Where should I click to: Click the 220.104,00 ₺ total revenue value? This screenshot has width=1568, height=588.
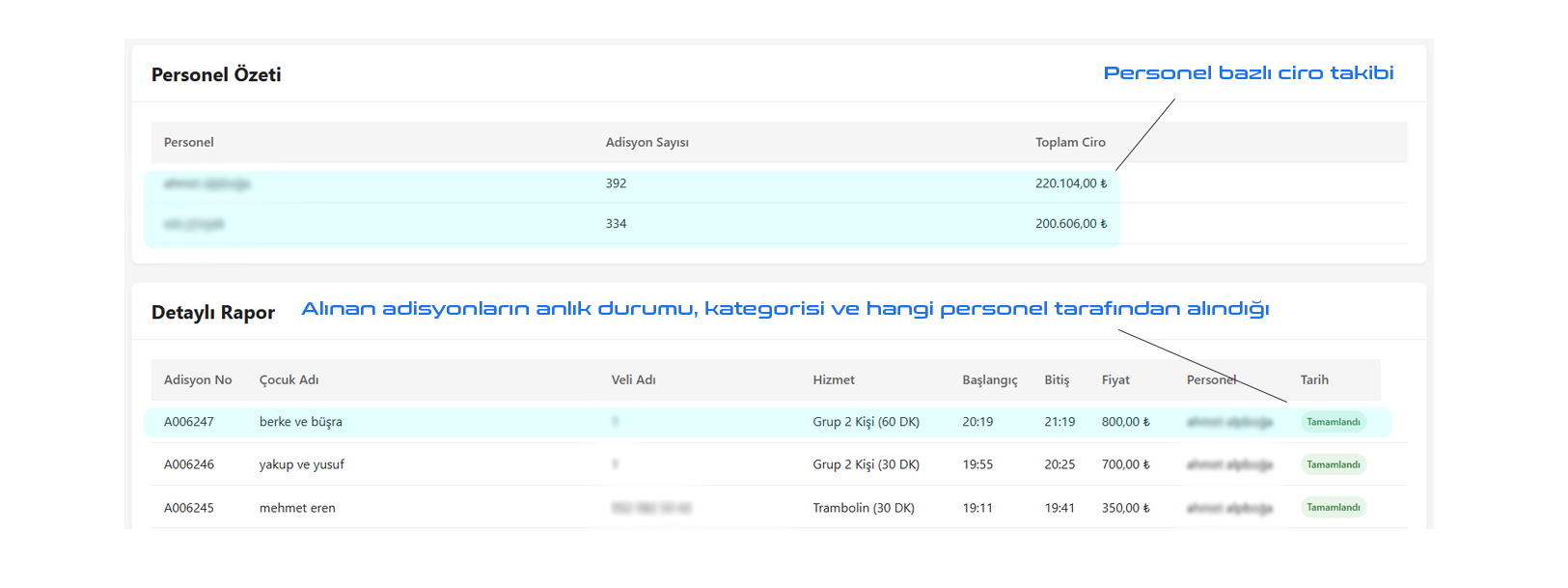coord(1070,183)
